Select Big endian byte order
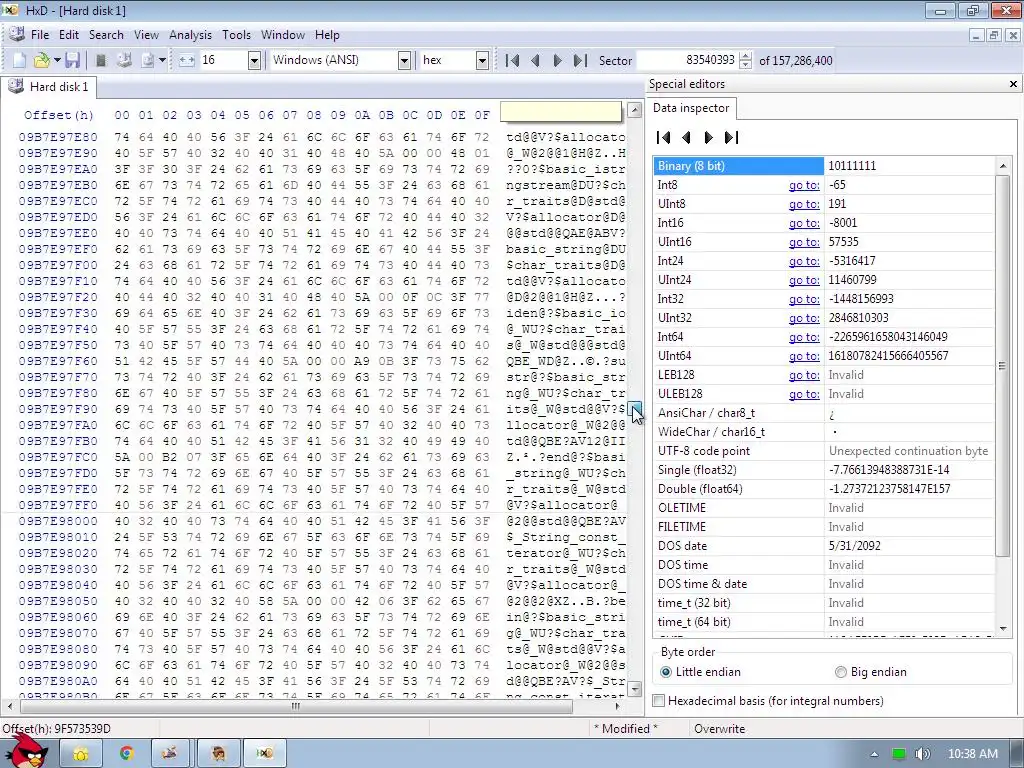This screenshot has width=1024, height=768. tap(871, 672)
